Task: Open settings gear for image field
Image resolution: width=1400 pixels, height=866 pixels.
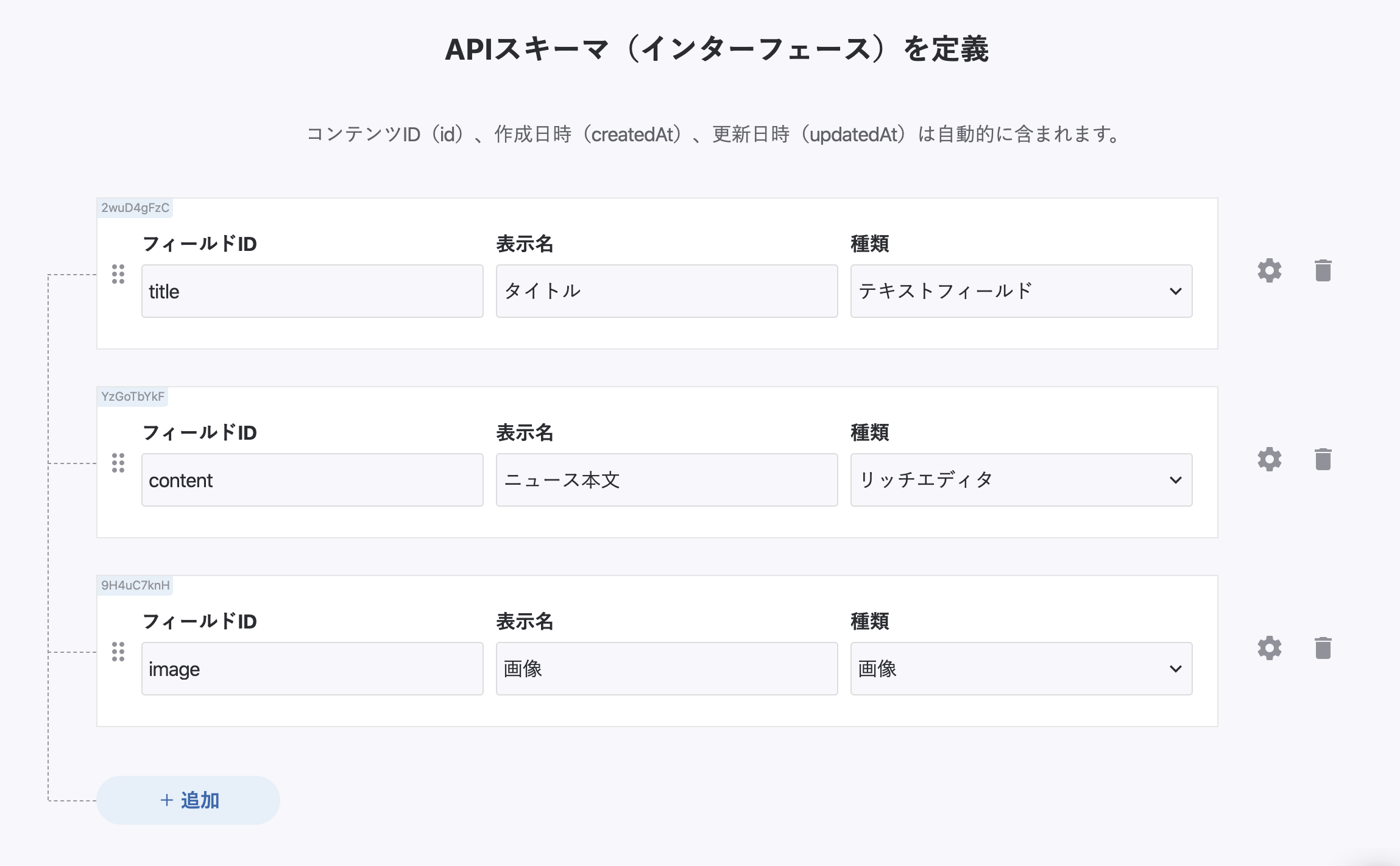Action: tap(1269, 648)
